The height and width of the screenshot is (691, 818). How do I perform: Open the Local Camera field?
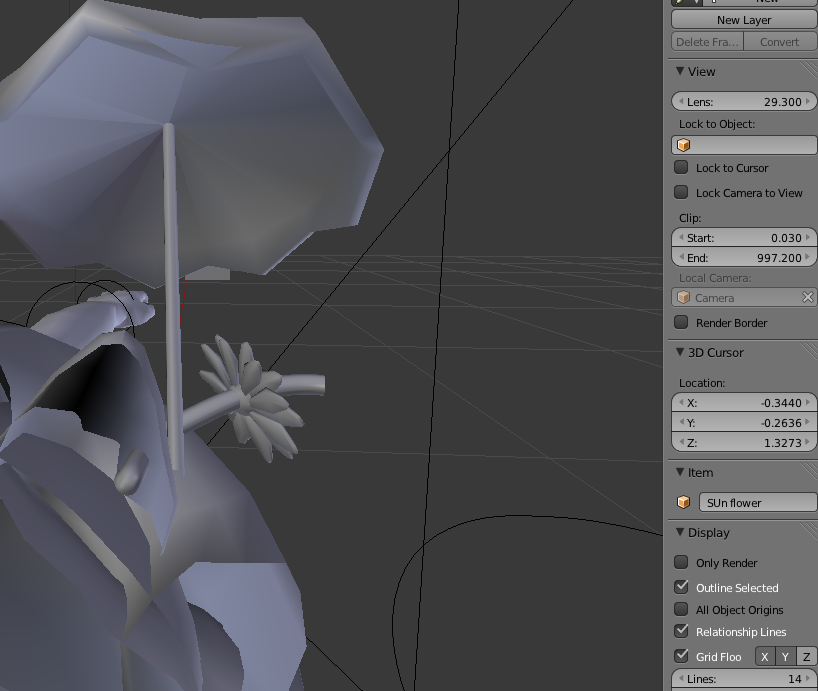point(744,298)
